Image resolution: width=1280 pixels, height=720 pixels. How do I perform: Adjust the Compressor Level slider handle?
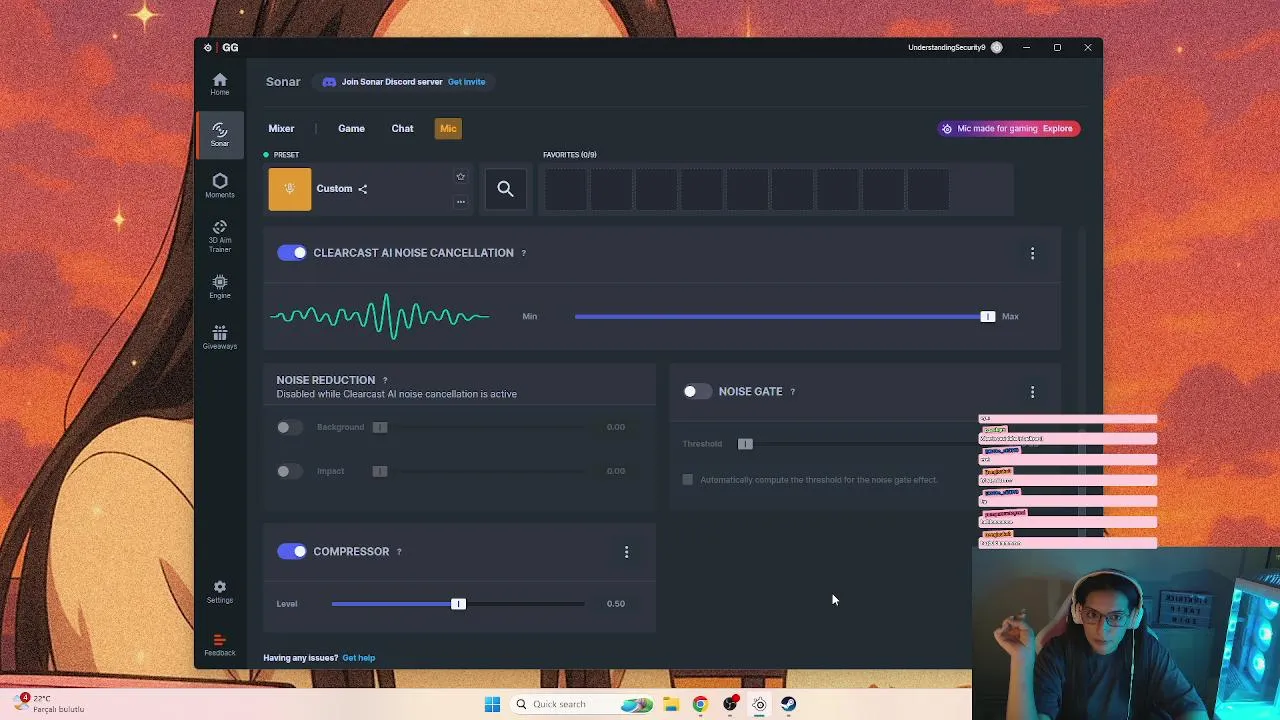[x=458, y=604]
